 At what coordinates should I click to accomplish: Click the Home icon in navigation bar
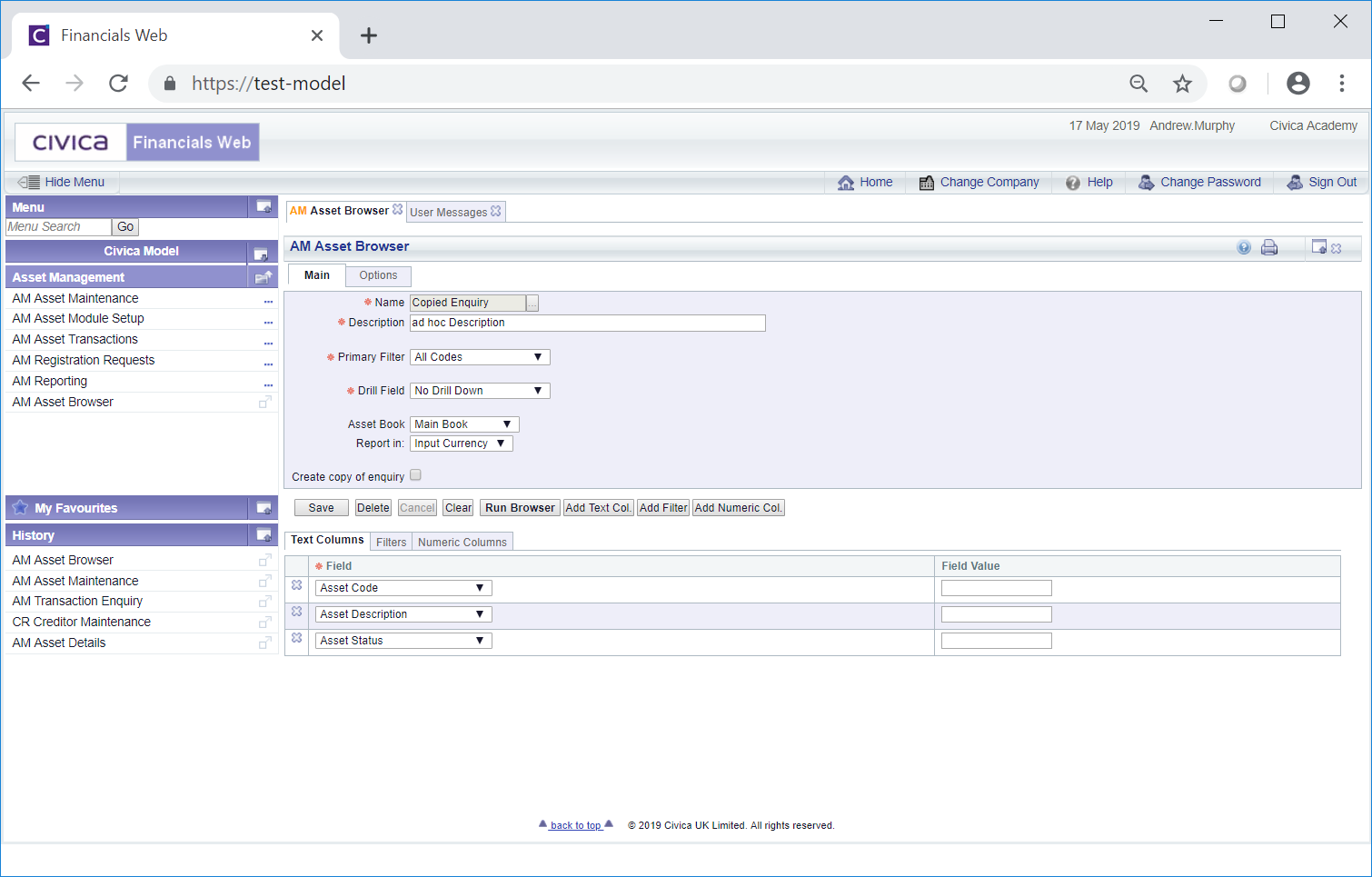(846, 183)
